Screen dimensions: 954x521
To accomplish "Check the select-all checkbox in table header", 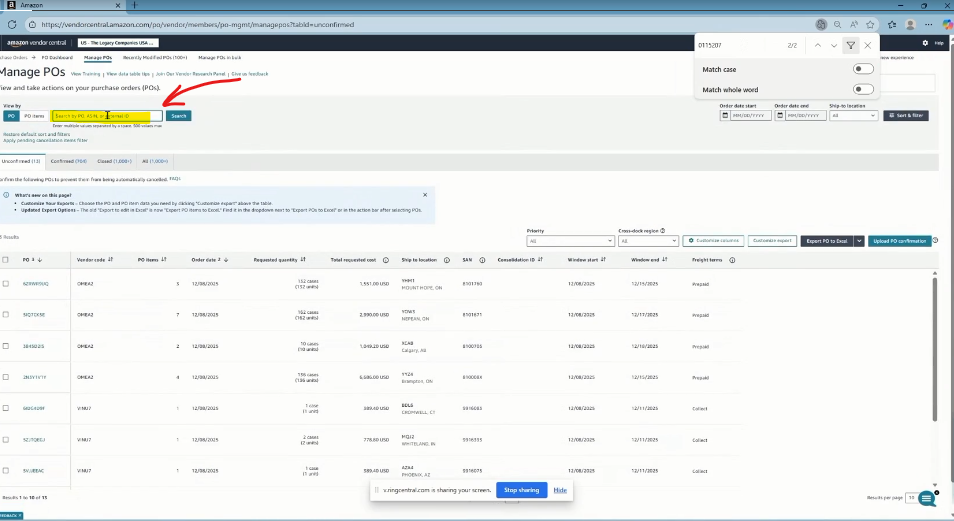I will click(x=5, y=260).
